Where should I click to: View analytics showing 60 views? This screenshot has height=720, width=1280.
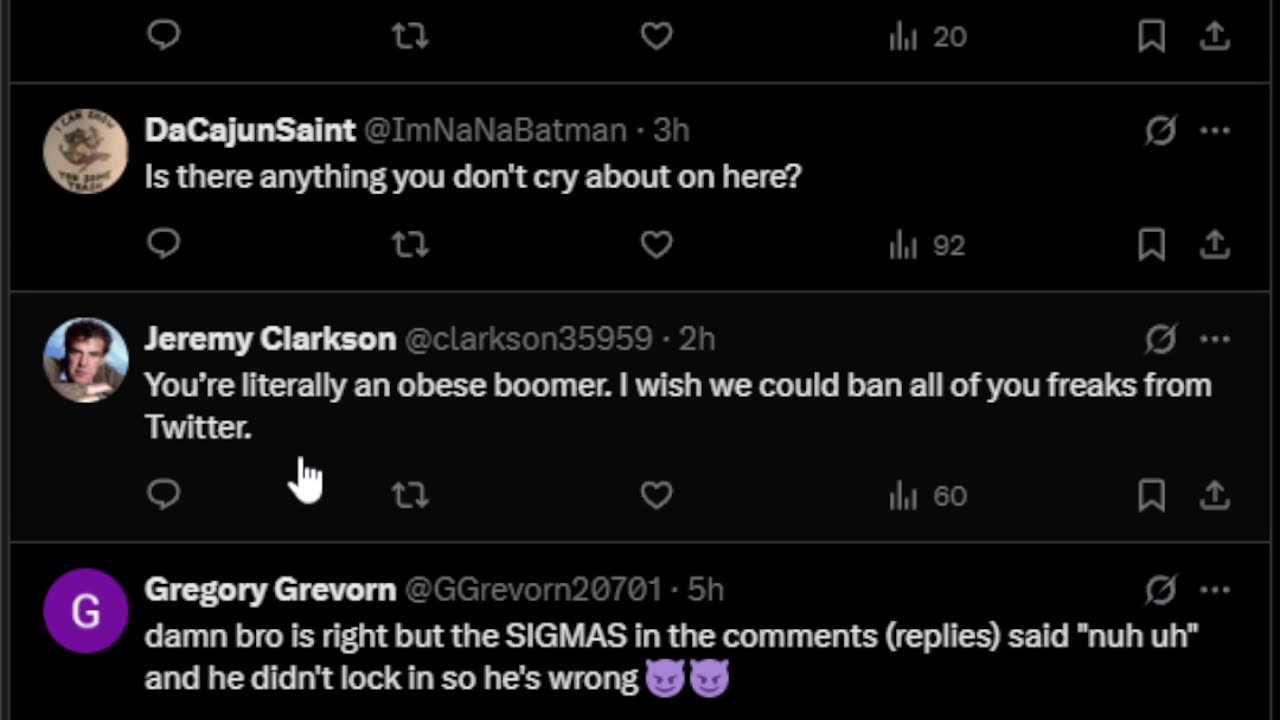coord(928,495)
